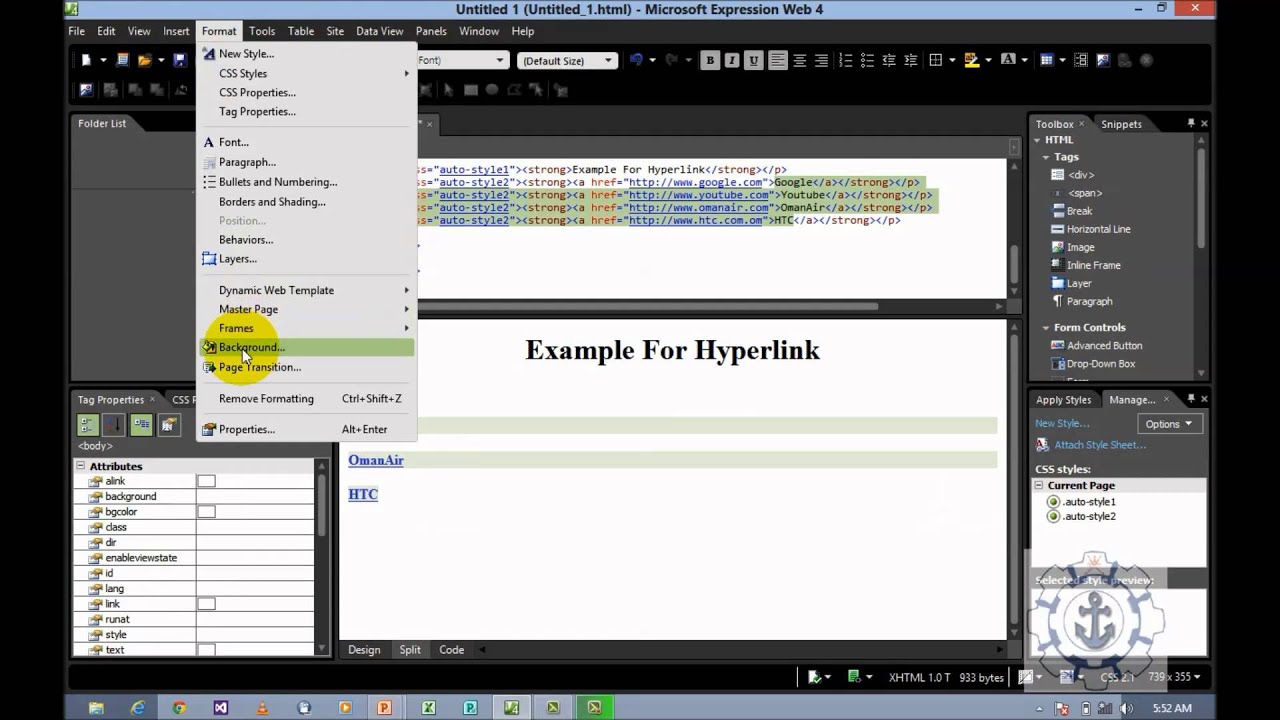Toggle italic formatting in the toolbar

(732, 60)
